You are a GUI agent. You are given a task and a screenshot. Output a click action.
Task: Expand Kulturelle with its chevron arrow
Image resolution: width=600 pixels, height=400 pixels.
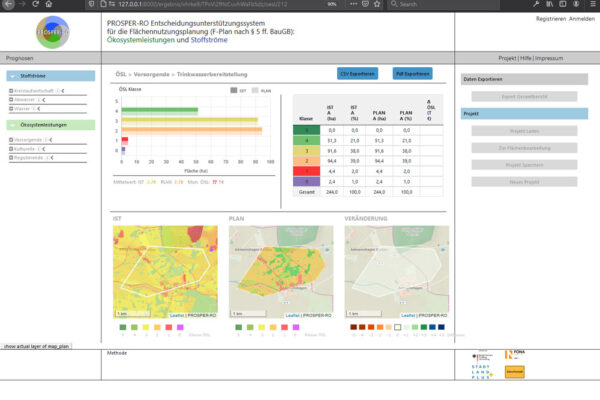44,149
